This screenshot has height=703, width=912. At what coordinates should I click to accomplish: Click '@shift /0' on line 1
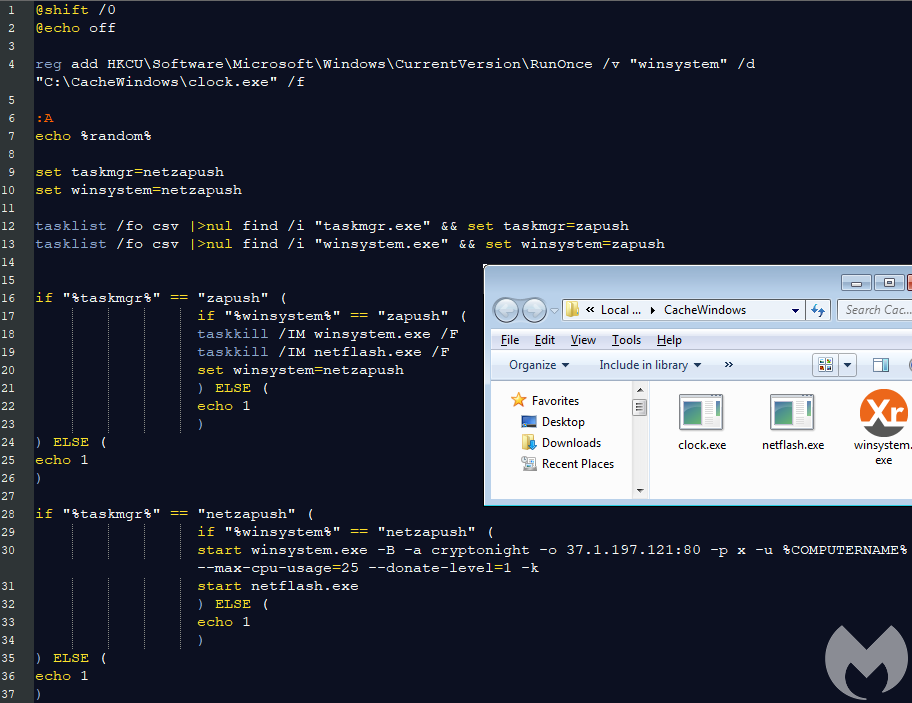[x=76, y=10]
